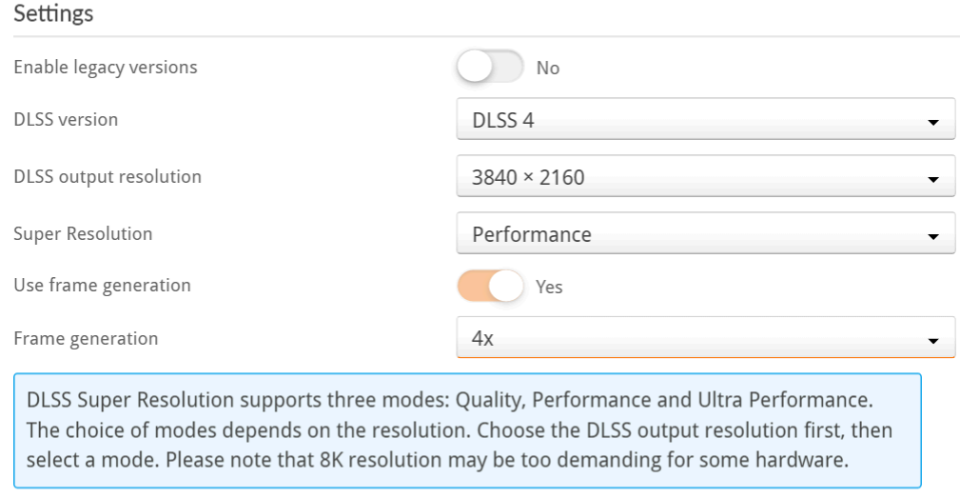Image resolution: width=960 pixels, height=498 pixels.
Task: Click the caret icon on Super Resolution field
Action: pyautogui.click(x=934, y=237)
